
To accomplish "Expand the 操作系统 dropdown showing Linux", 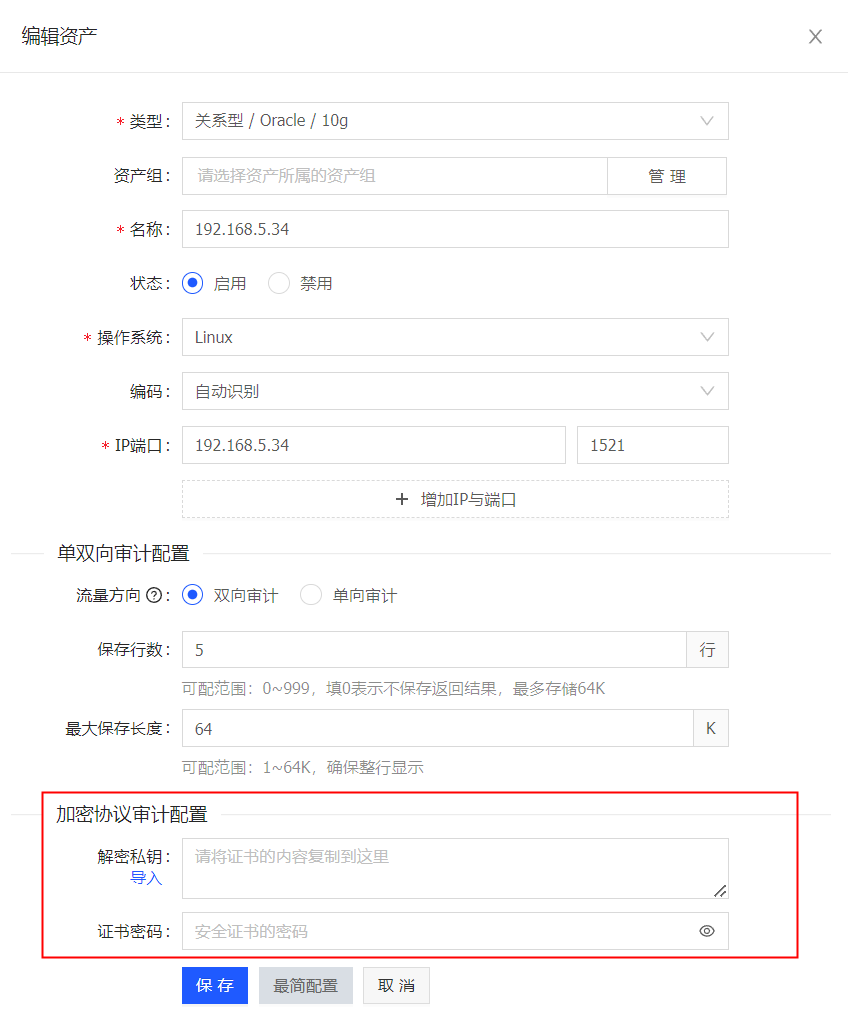I will click(455, 337).
